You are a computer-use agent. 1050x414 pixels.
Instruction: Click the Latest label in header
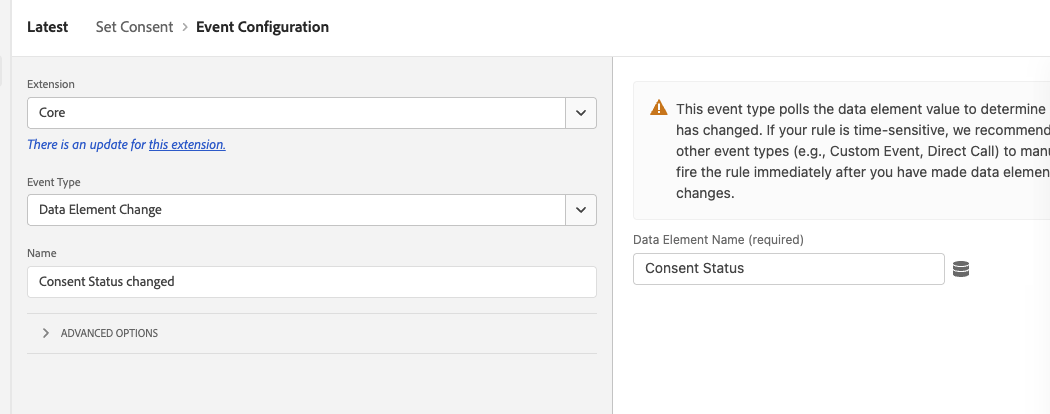pos(48,27)
